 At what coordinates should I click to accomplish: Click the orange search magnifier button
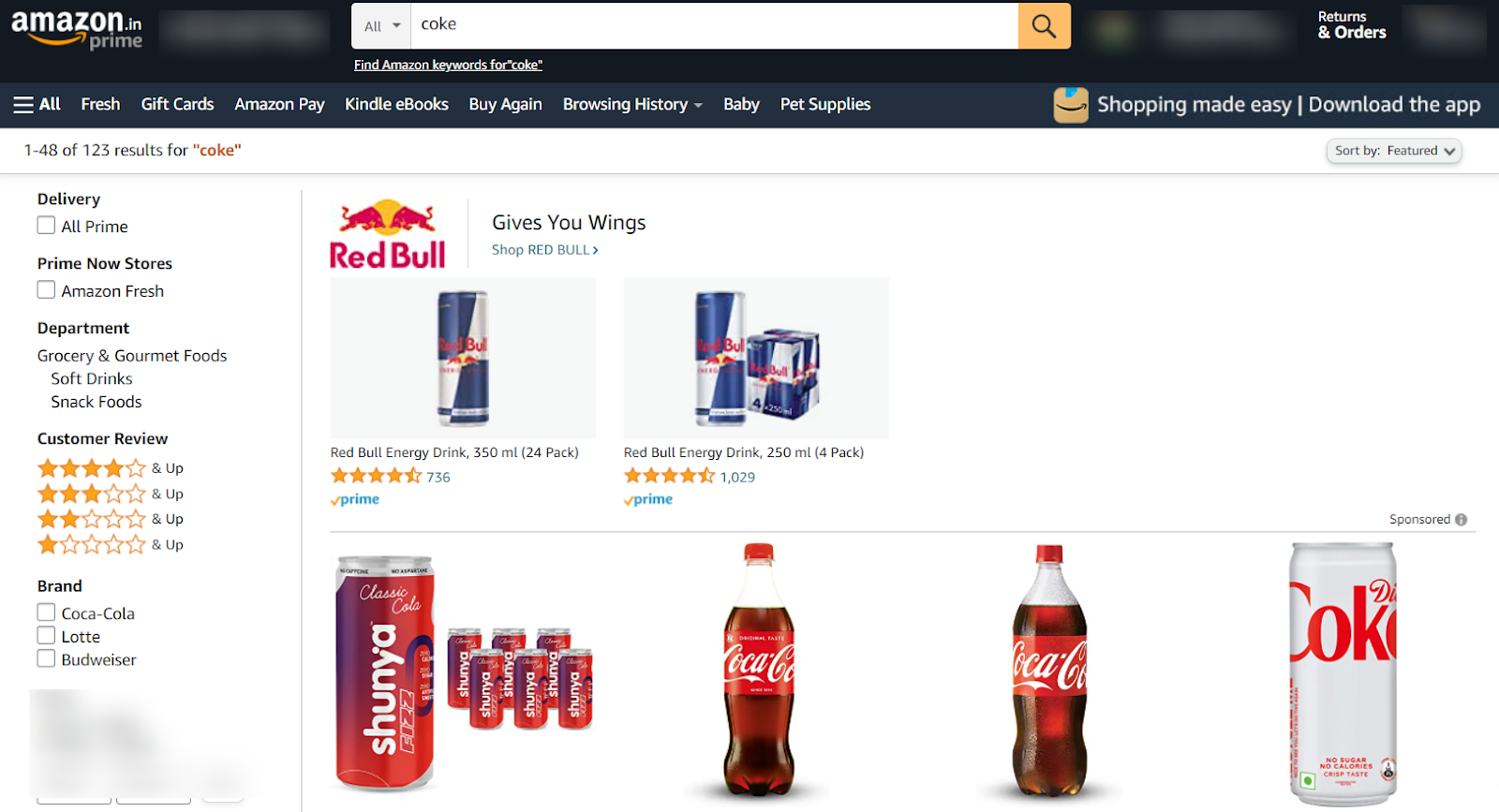click(x=1044, y=26)
